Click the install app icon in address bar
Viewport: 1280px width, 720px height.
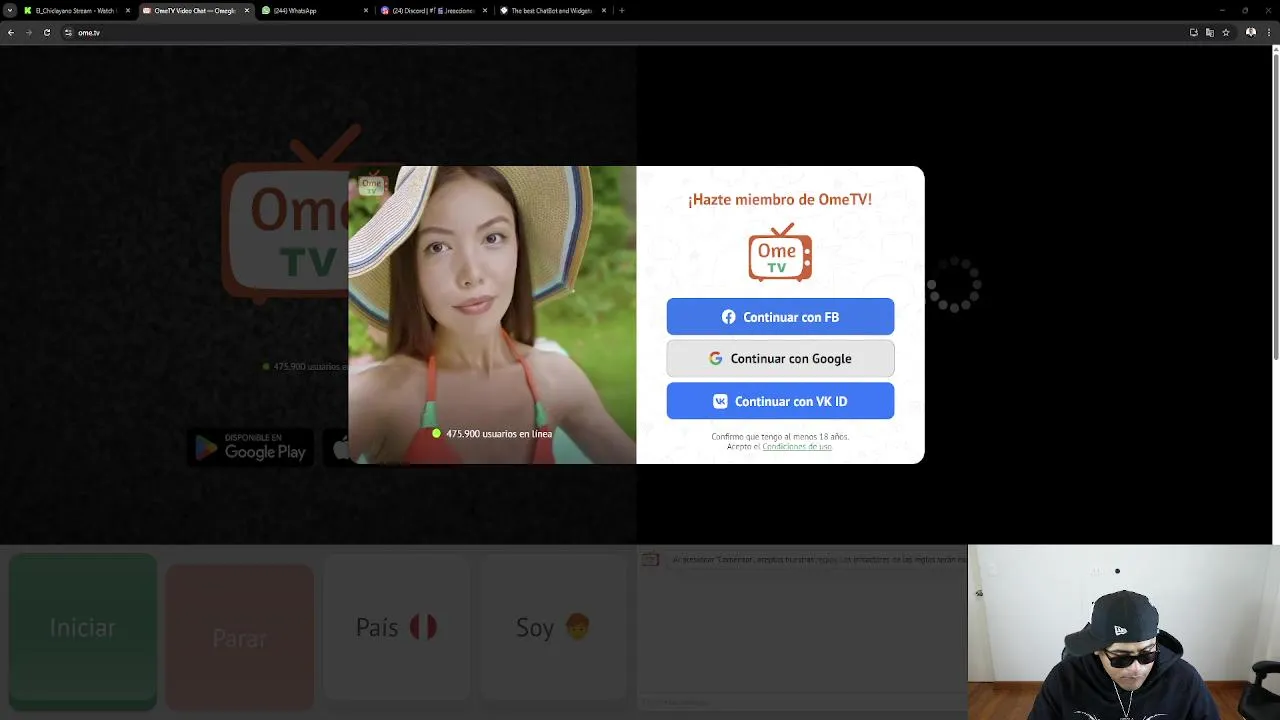1193,32
